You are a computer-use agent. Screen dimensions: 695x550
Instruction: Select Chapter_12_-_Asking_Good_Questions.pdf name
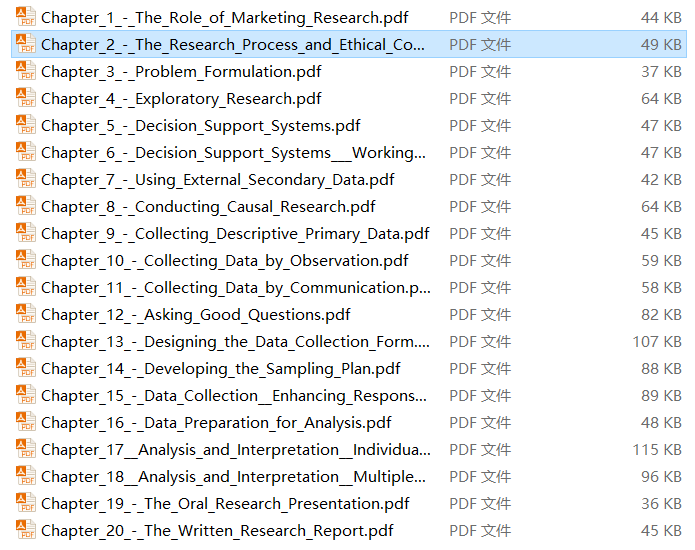point(196,315)
